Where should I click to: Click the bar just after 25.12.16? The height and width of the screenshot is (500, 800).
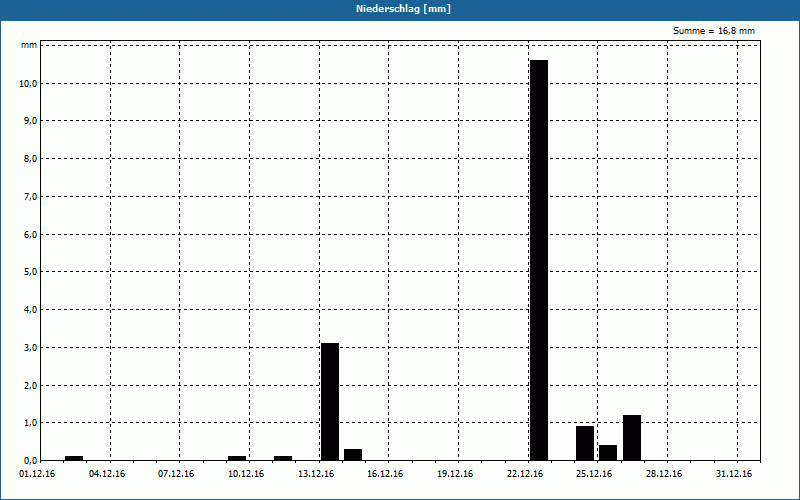coord(608,453)
